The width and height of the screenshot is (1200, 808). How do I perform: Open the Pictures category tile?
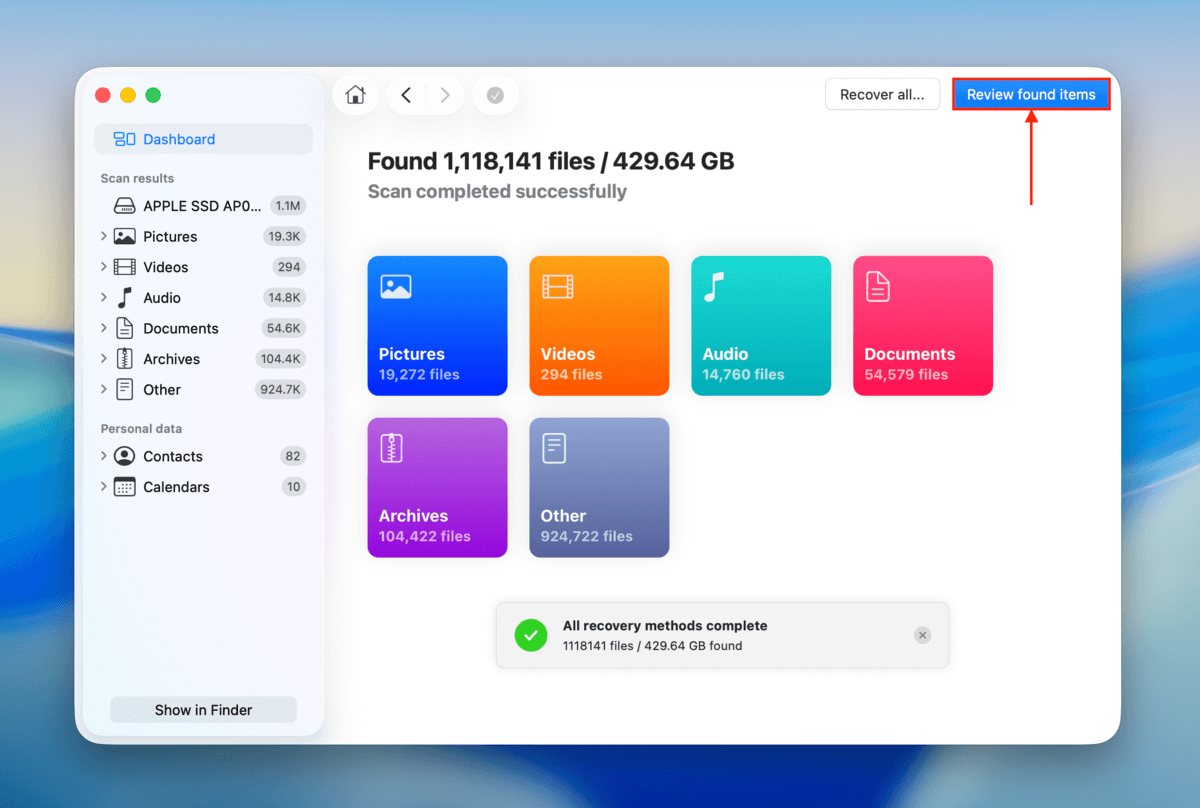437,325
